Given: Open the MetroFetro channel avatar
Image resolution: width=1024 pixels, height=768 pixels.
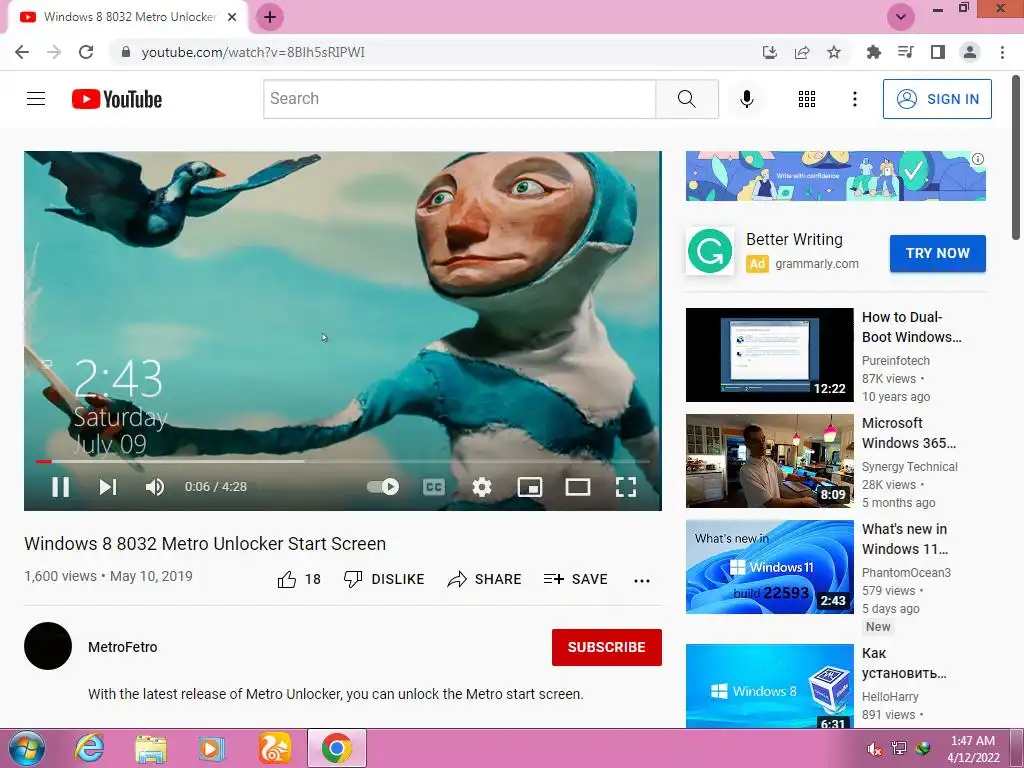Looking at the screenshot, I should coord(48,646).
